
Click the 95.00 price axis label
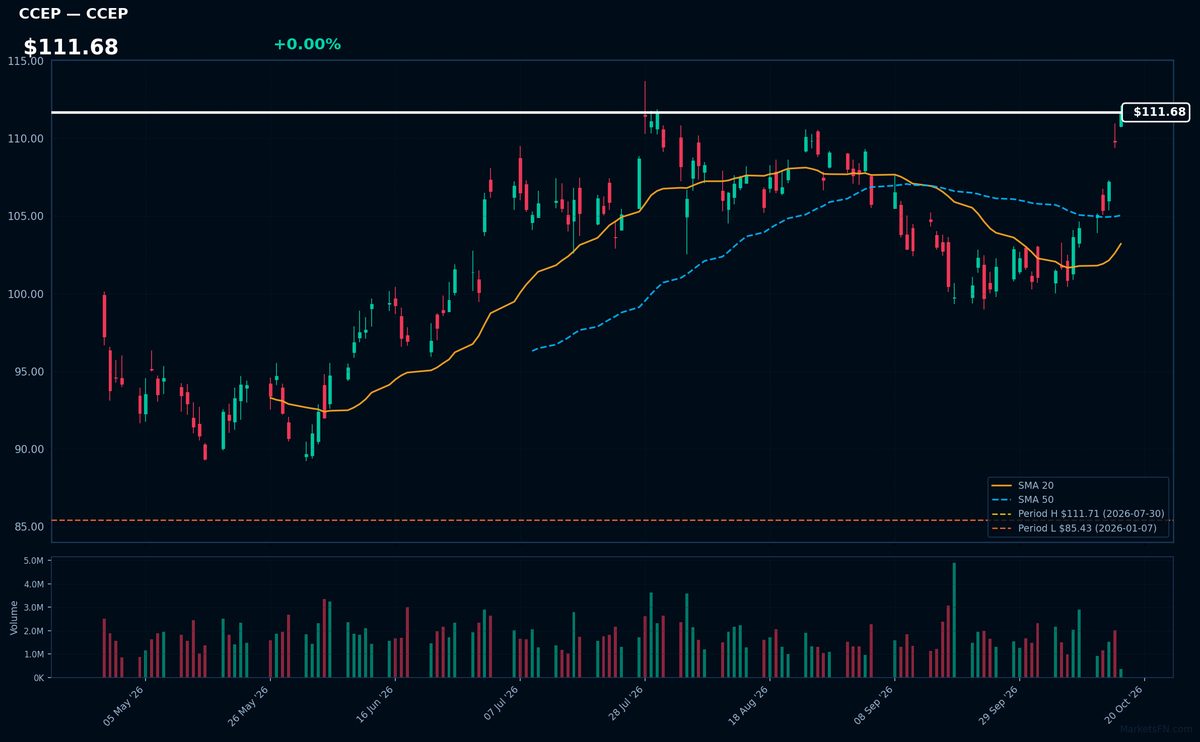(x=28, y=372)
